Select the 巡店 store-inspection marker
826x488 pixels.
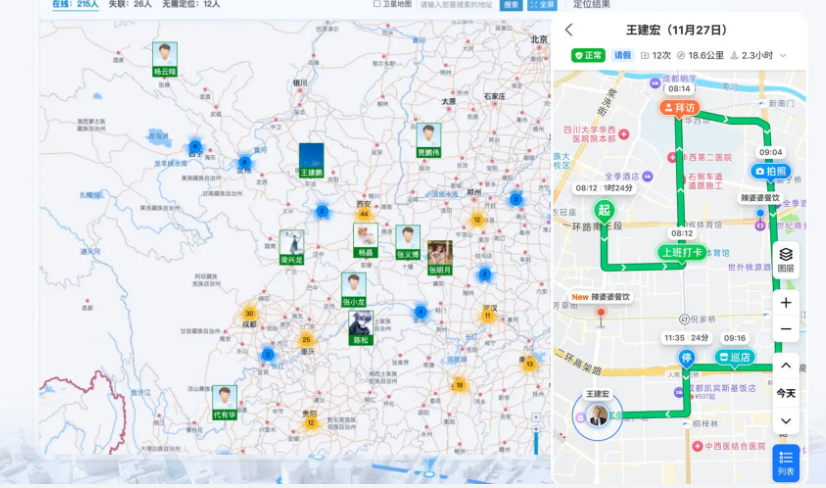(x=735, y=356)
